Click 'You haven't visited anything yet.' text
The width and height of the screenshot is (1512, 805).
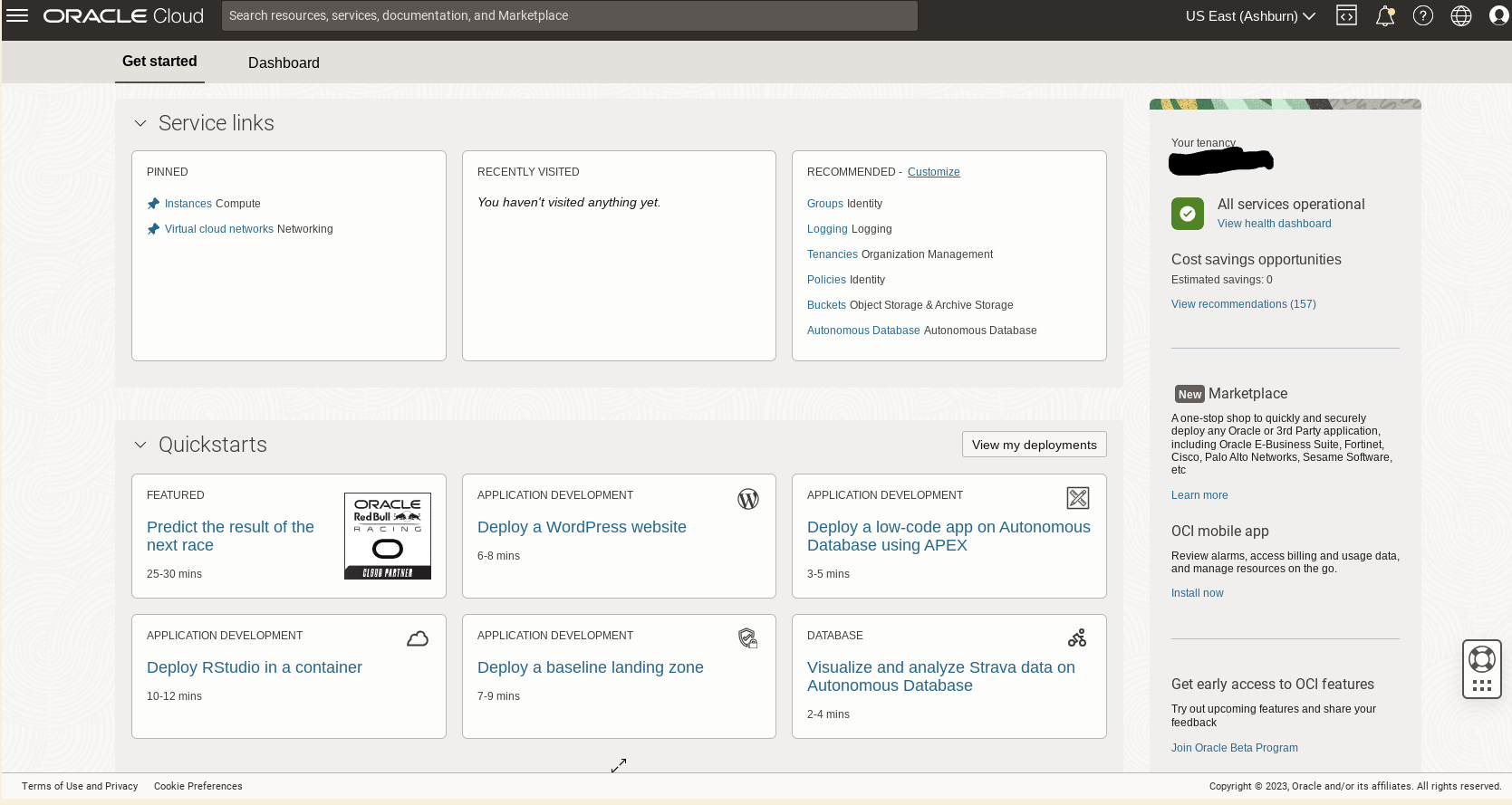click(x=569, y=202)
